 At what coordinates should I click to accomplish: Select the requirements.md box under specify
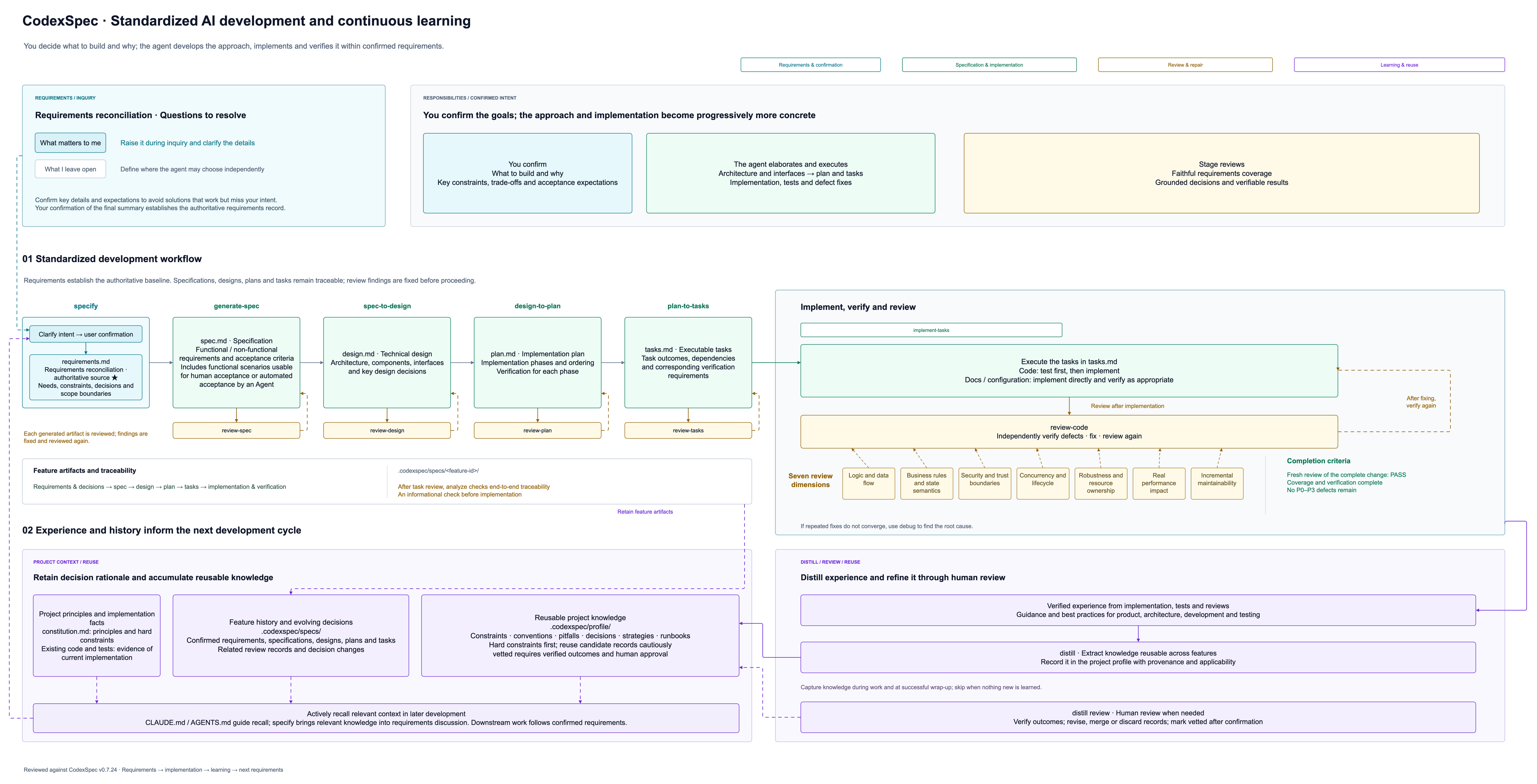coord(86,377)
